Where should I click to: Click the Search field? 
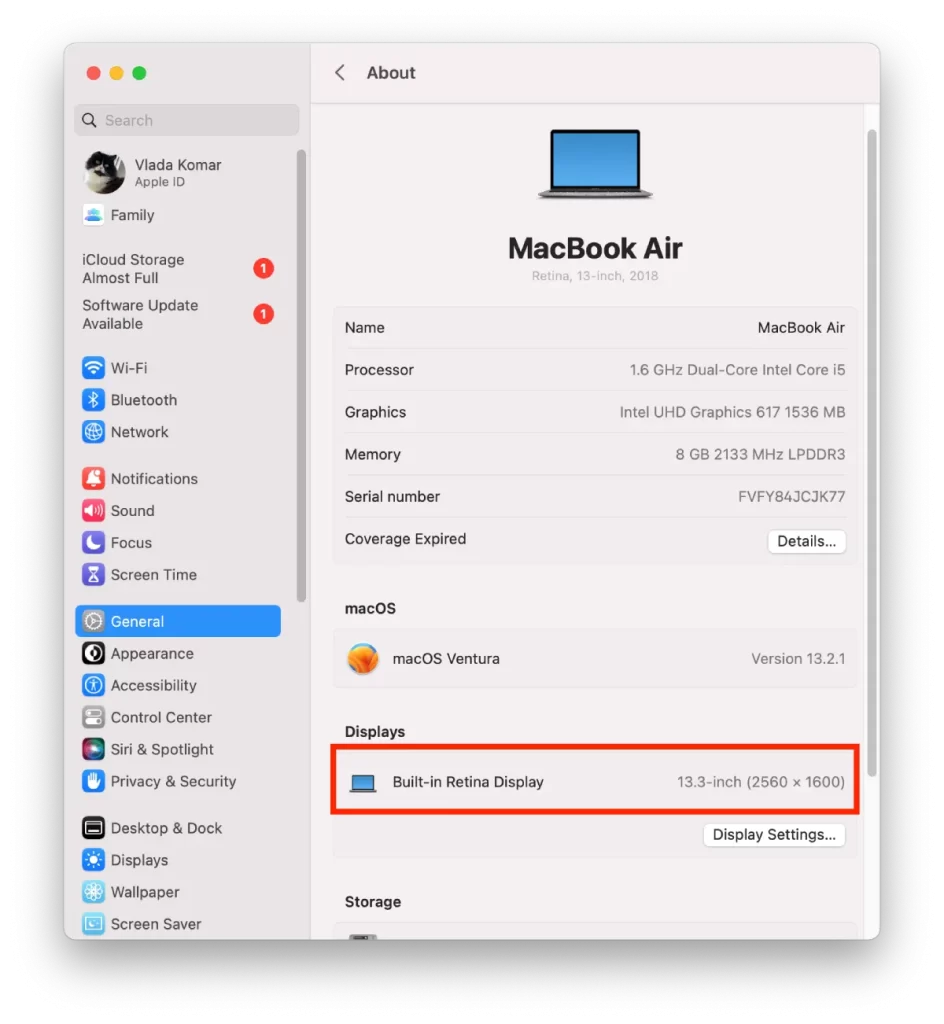coord(187,120)
